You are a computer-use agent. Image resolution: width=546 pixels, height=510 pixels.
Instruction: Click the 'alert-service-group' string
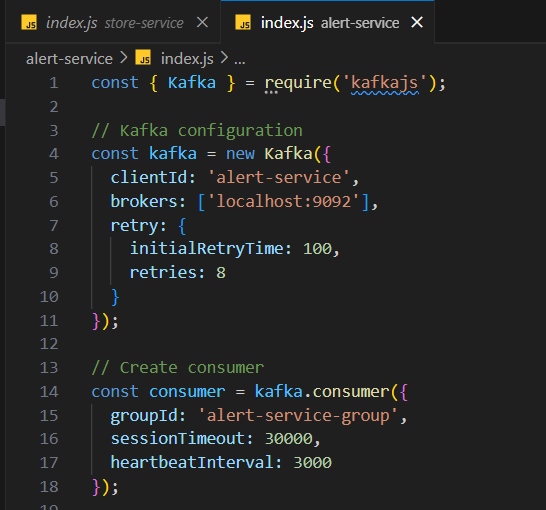[298, 416]
